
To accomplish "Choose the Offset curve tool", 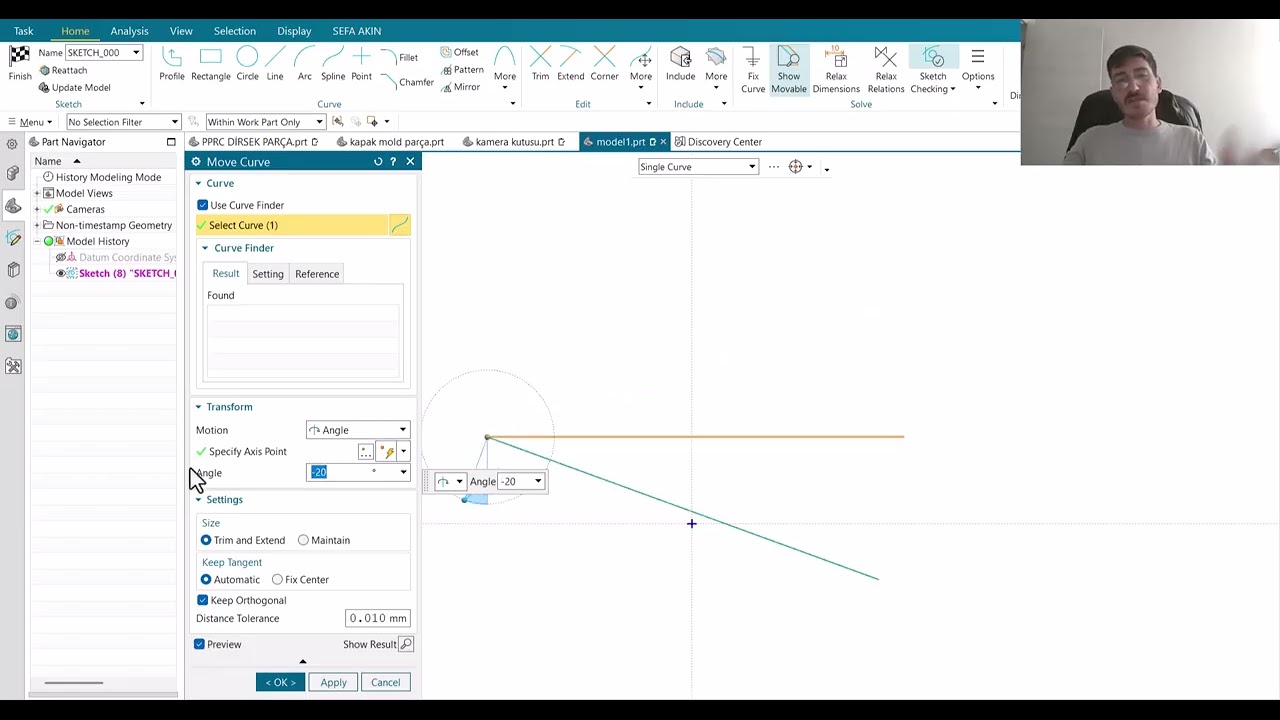I will tap(459, 52).
